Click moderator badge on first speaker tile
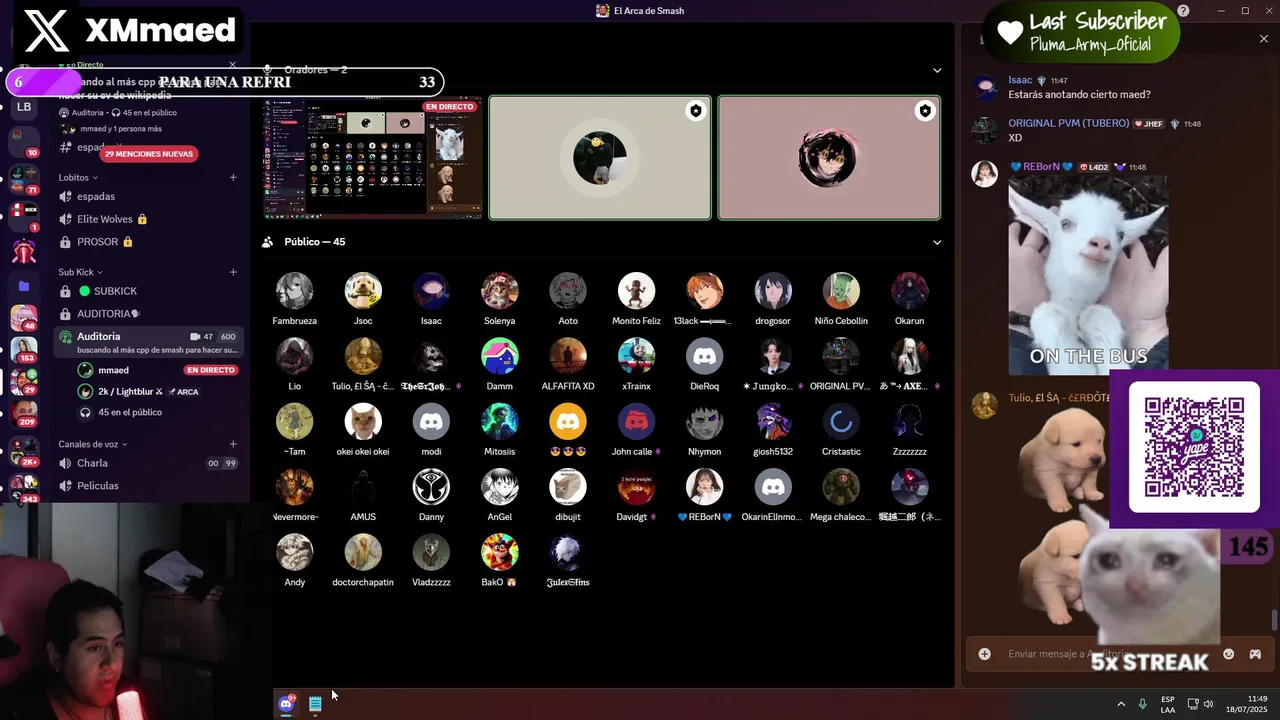 click(x=695, y=111)
